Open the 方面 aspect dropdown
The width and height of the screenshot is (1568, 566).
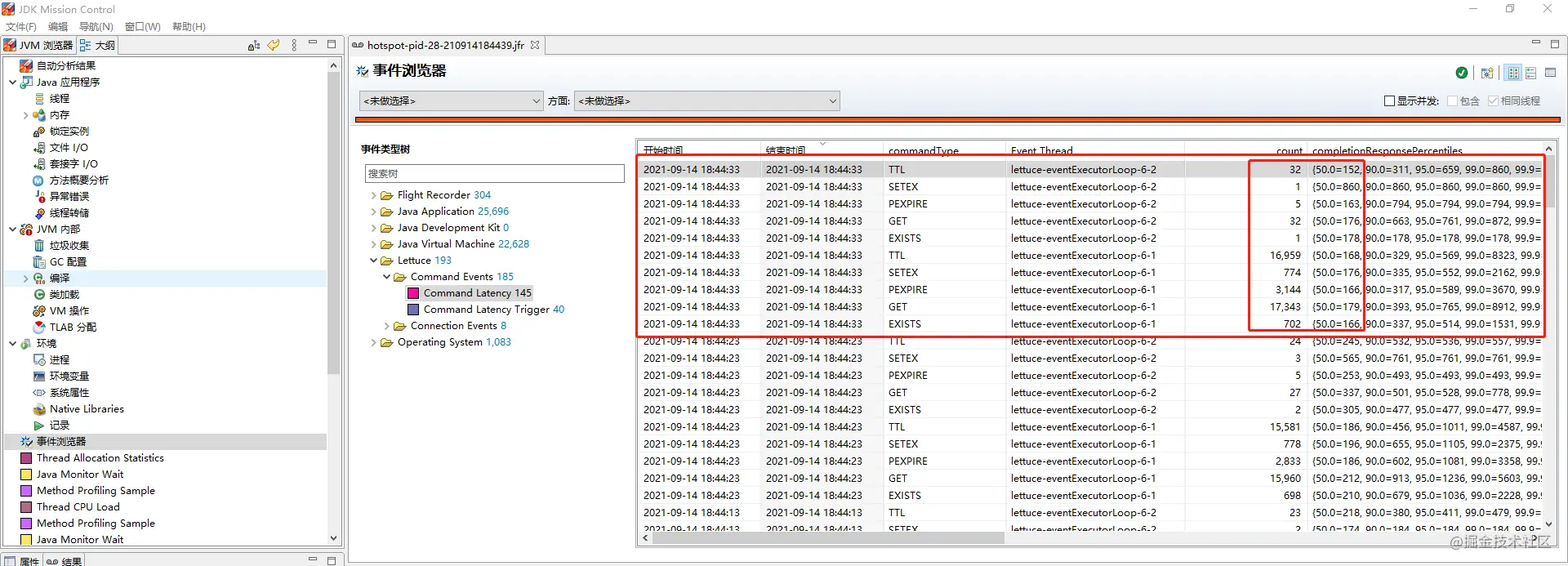707,101
